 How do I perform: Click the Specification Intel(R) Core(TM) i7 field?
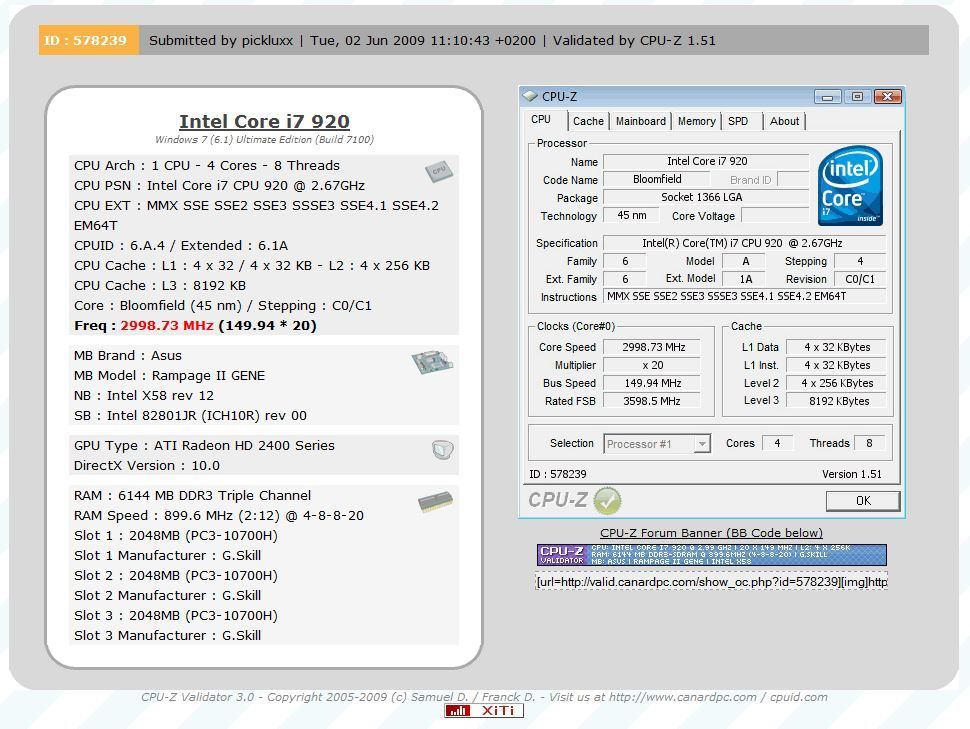(745, 243)
